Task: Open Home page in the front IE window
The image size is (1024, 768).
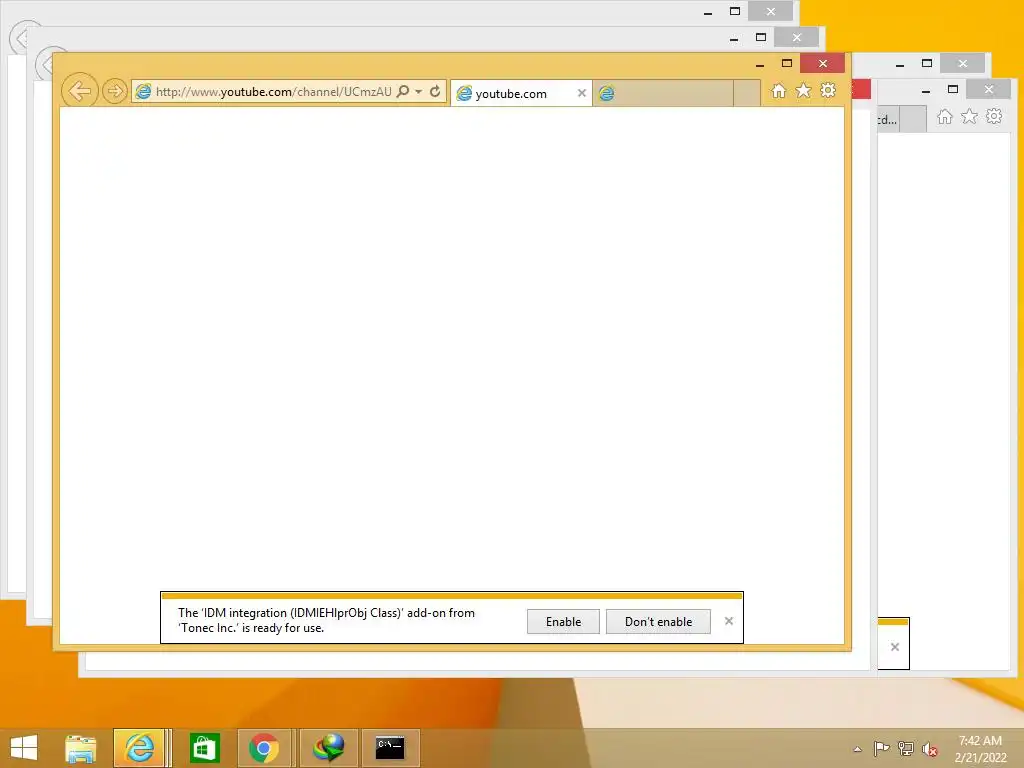Action: [778, 91]
